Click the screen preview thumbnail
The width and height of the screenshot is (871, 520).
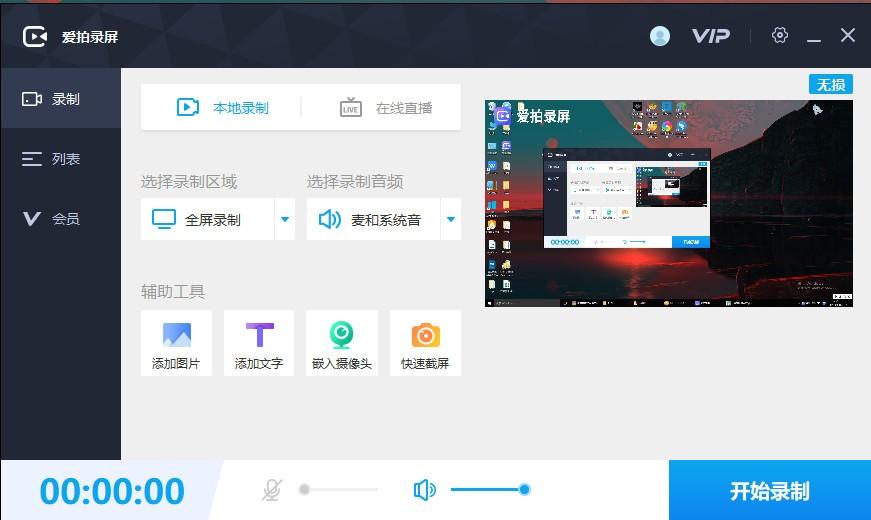669,203
